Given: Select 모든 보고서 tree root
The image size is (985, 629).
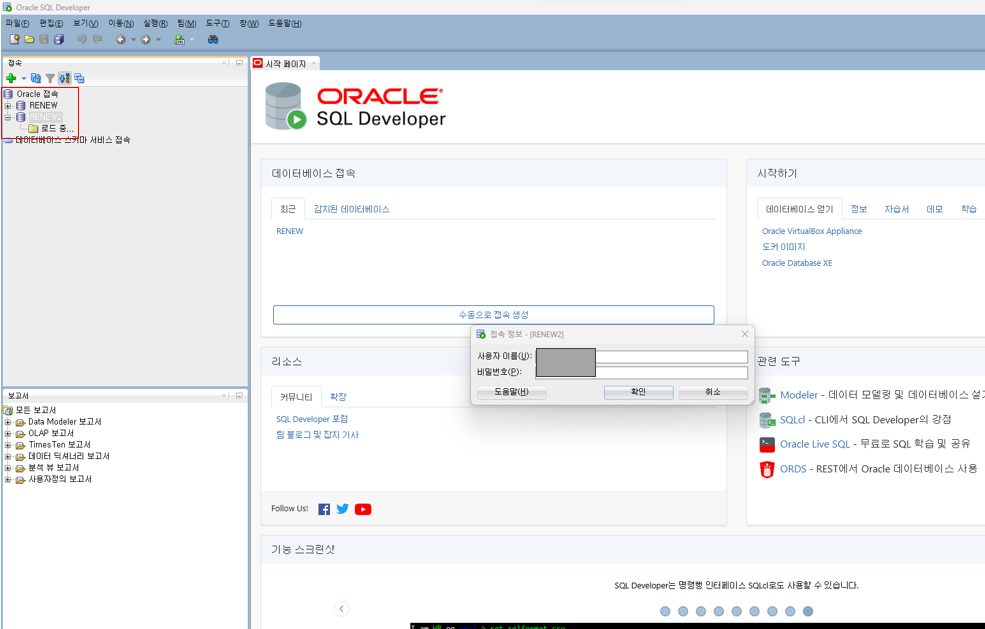Looking at the screenshot, I should pos(35,410).
